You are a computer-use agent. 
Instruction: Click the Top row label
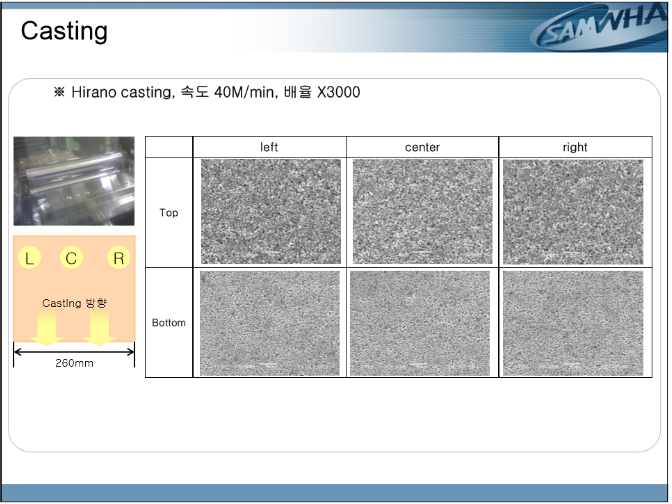(x=169, y=213)
